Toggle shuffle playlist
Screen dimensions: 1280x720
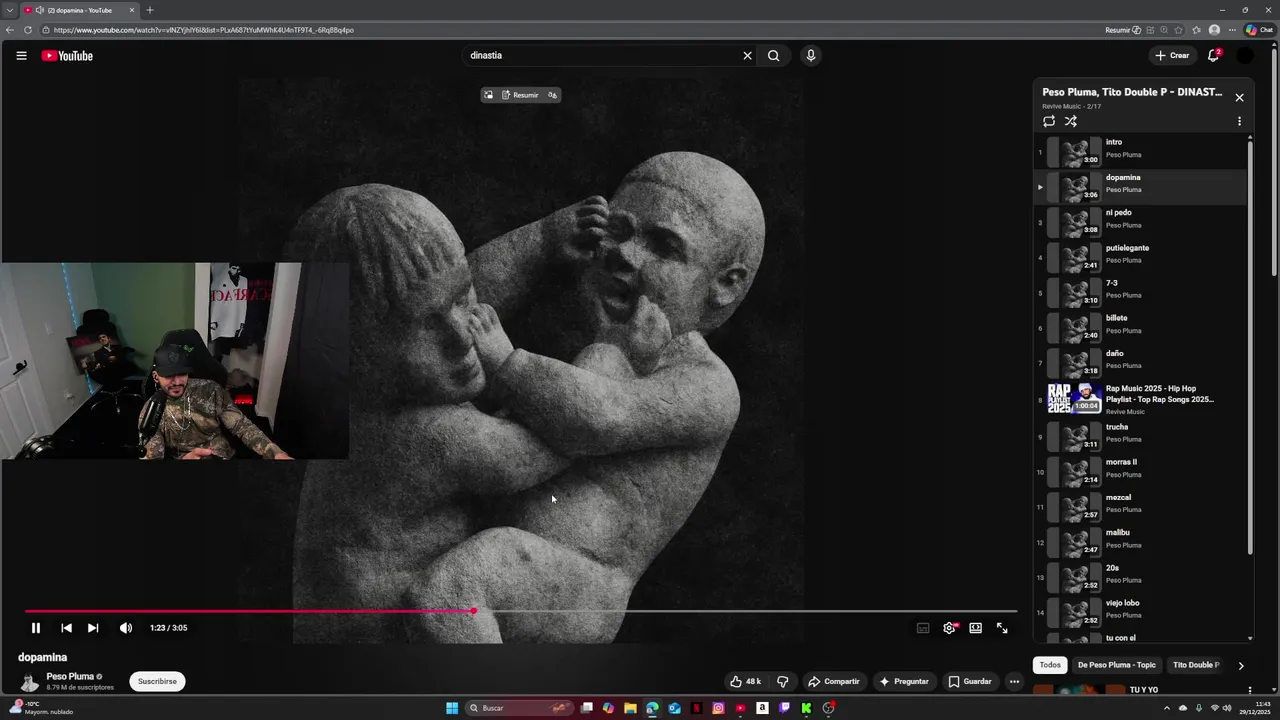1071,121
